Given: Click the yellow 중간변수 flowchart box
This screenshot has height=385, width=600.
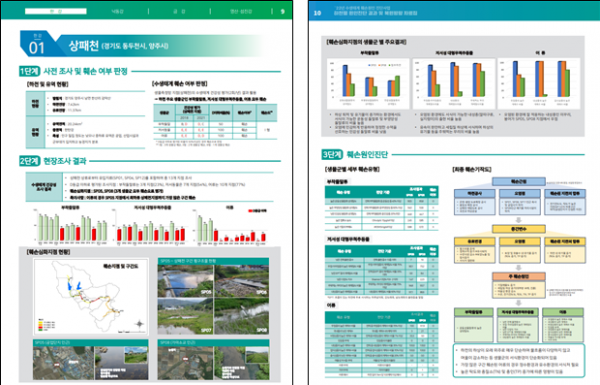Looking at the screenshot, I should (518, 229).
